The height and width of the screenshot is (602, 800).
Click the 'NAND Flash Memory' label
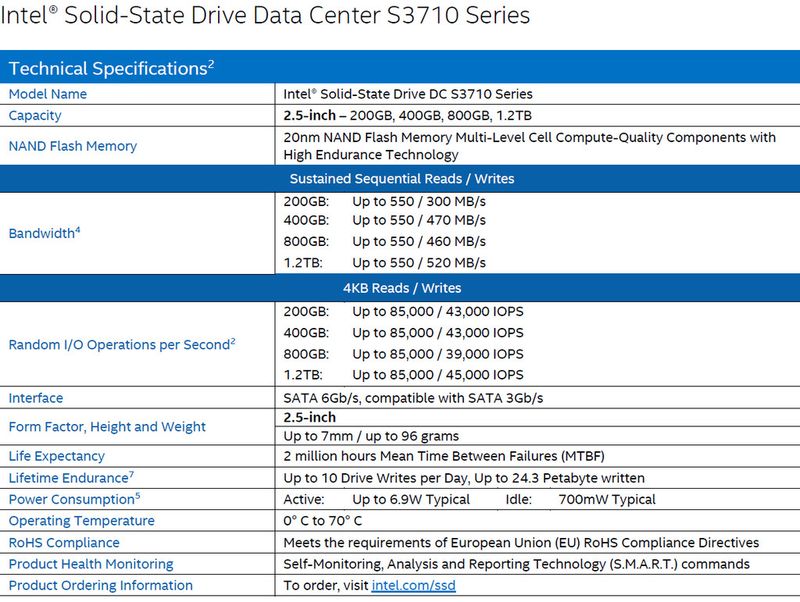72,146
